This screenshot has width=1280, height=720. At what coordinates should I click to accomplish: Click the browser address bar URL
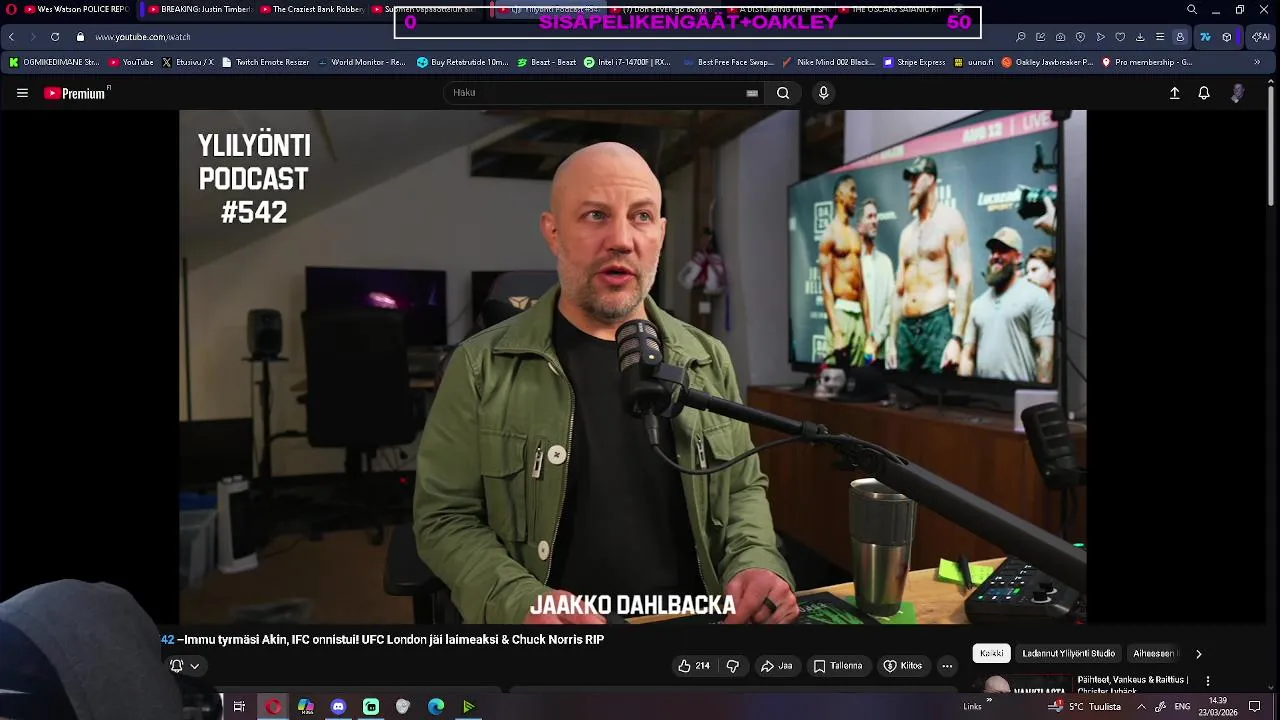point(143,37)
